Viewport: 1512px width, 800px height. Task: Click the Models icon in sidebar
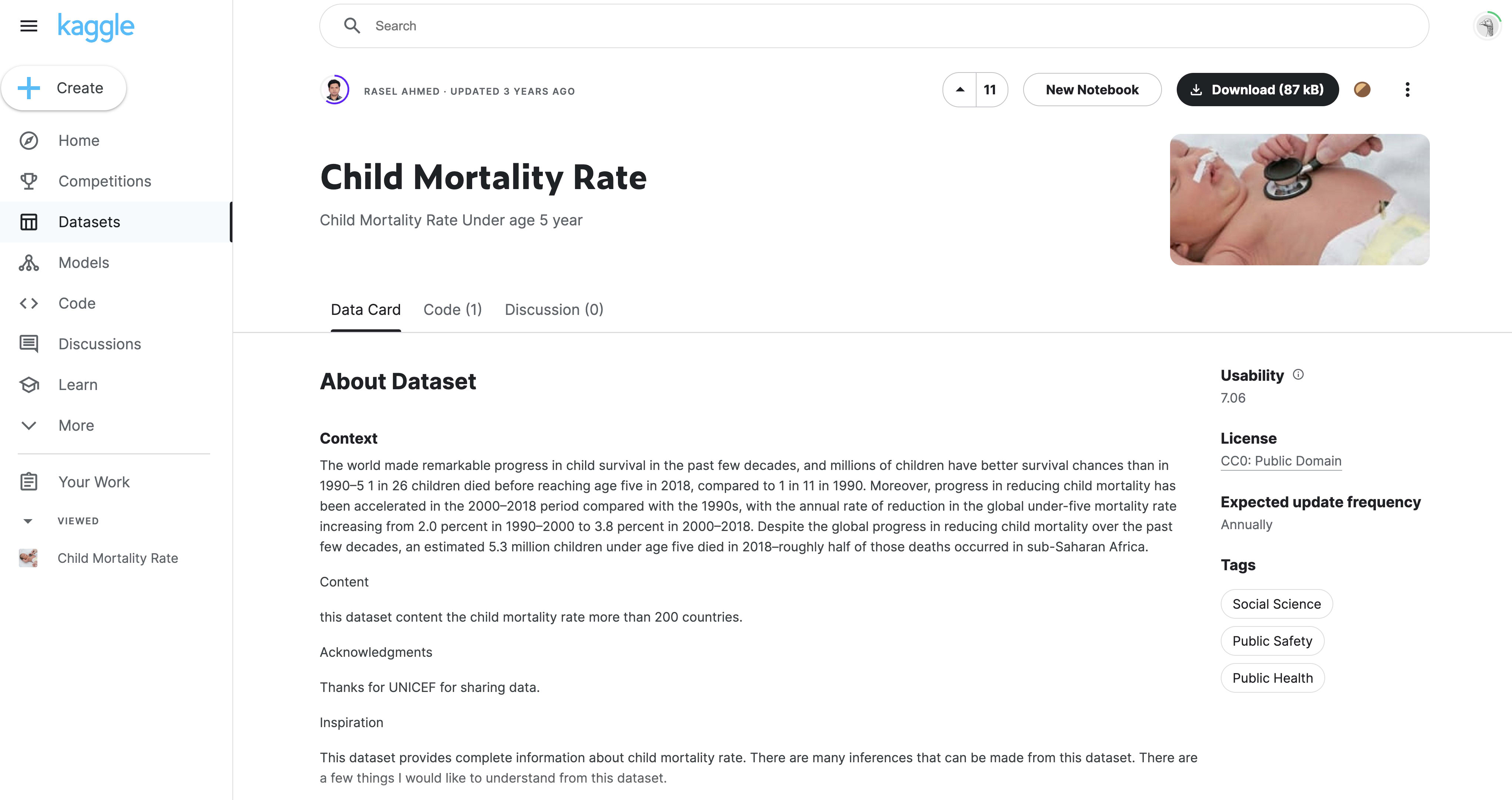point(29,263)
